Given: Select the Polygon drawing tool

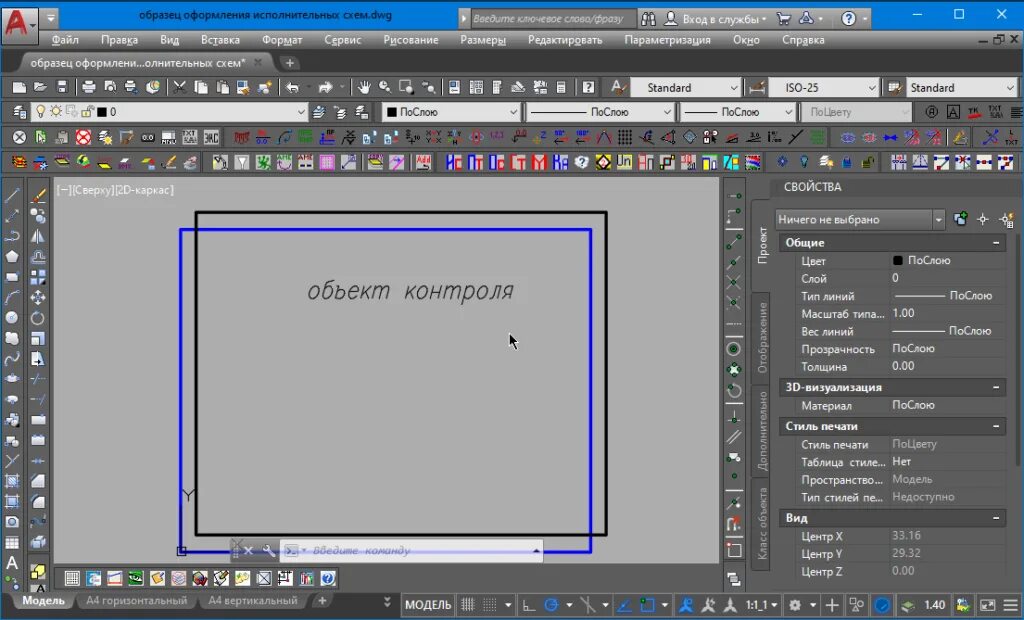Looking at the screenshot, I should pos(12,256).
